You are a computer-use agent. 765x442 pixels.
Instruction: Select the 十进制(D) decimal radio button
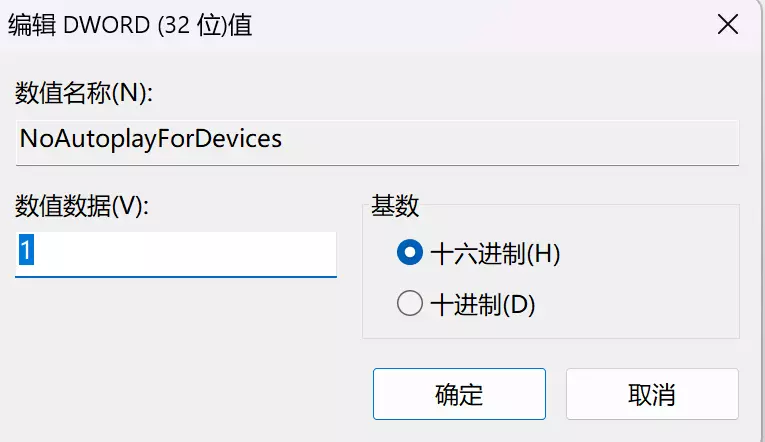[x=409, y=304]
